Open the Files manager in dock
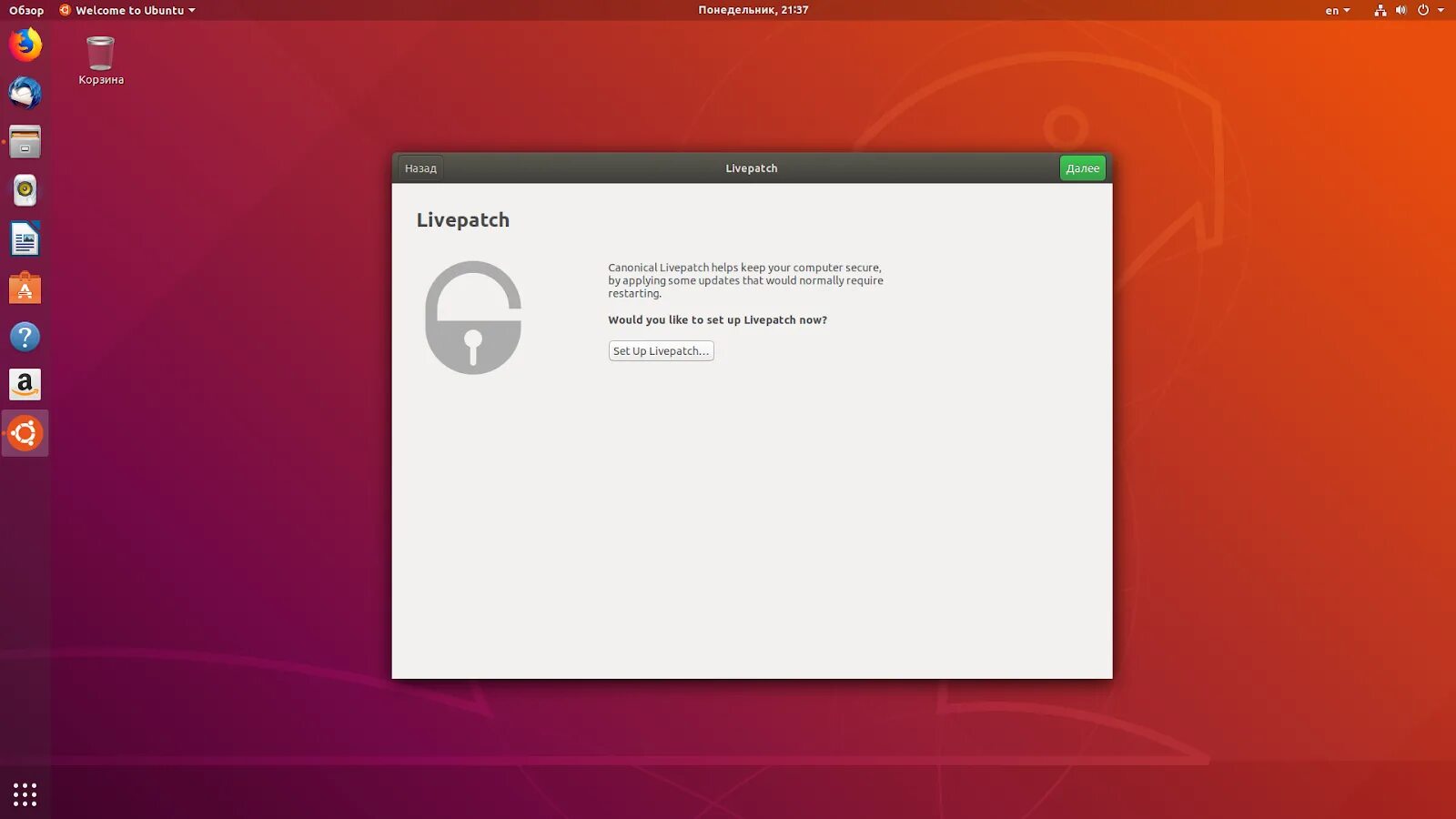The height and width of the screenshot is (819, 1456). tap(25, 142)
